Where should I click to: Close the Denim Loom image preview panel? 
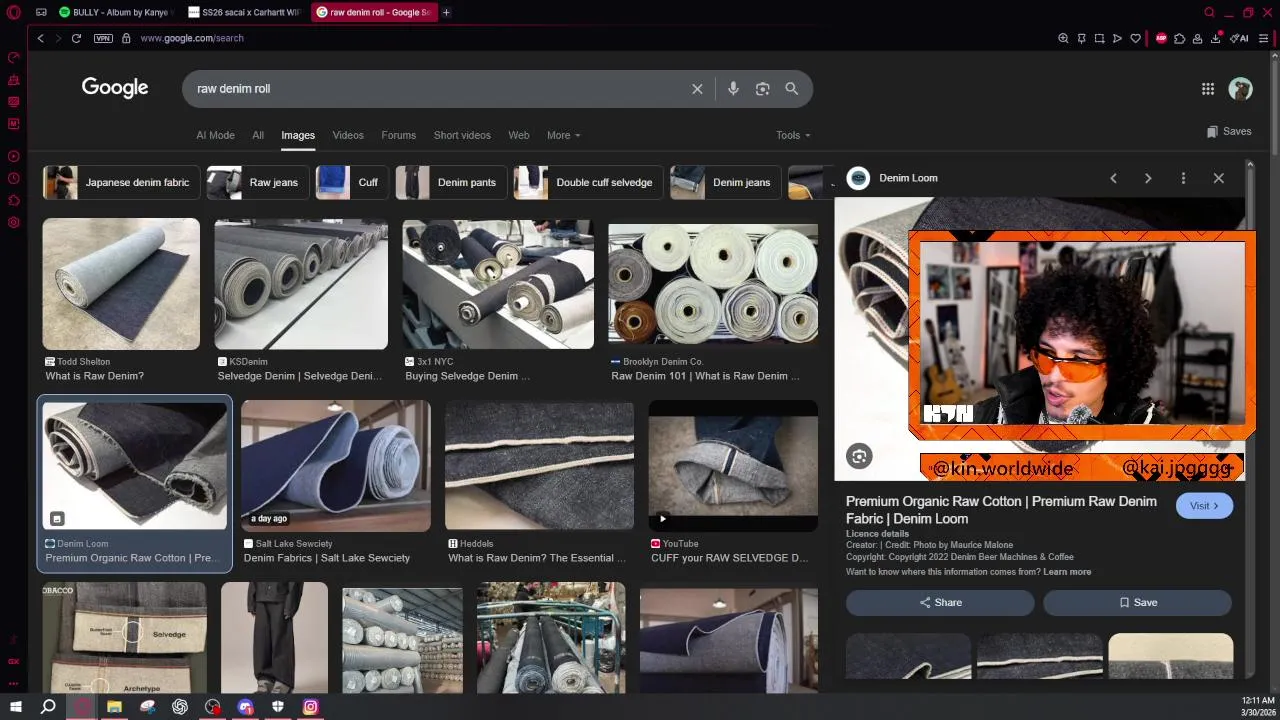coord(1218,178)
